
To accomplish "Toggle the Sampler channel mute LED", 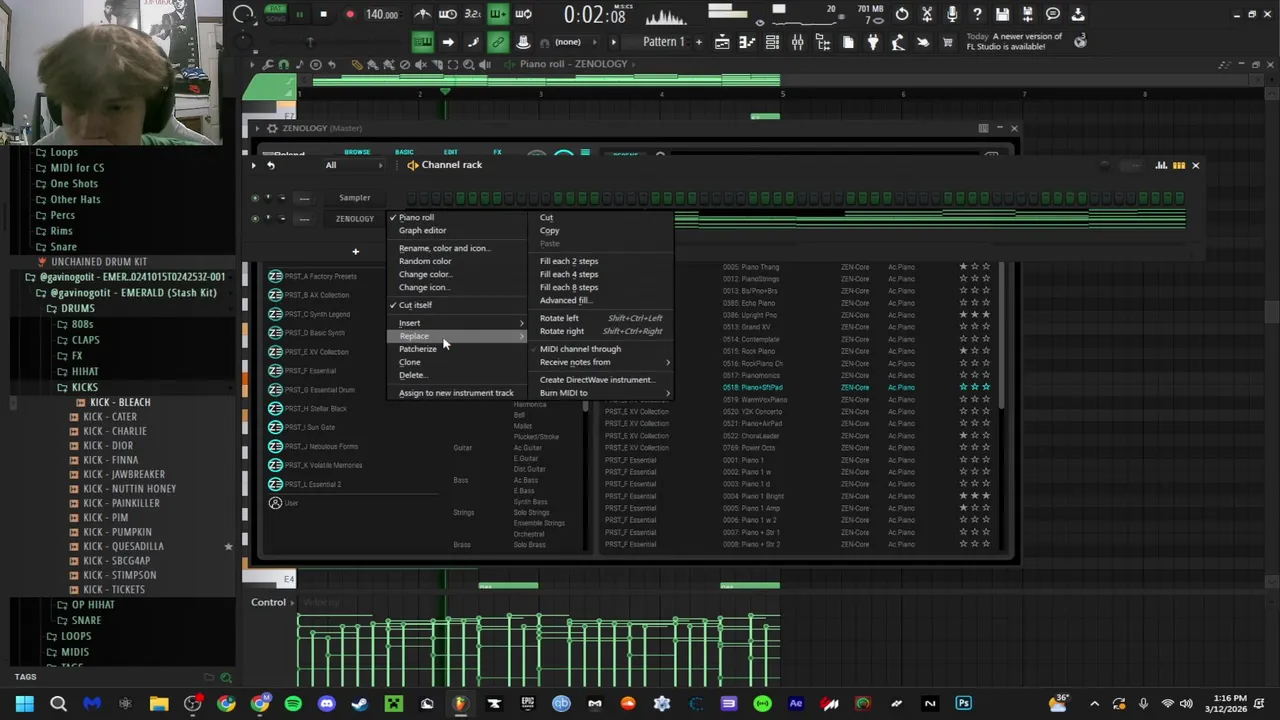I will [x=255, y=198].
